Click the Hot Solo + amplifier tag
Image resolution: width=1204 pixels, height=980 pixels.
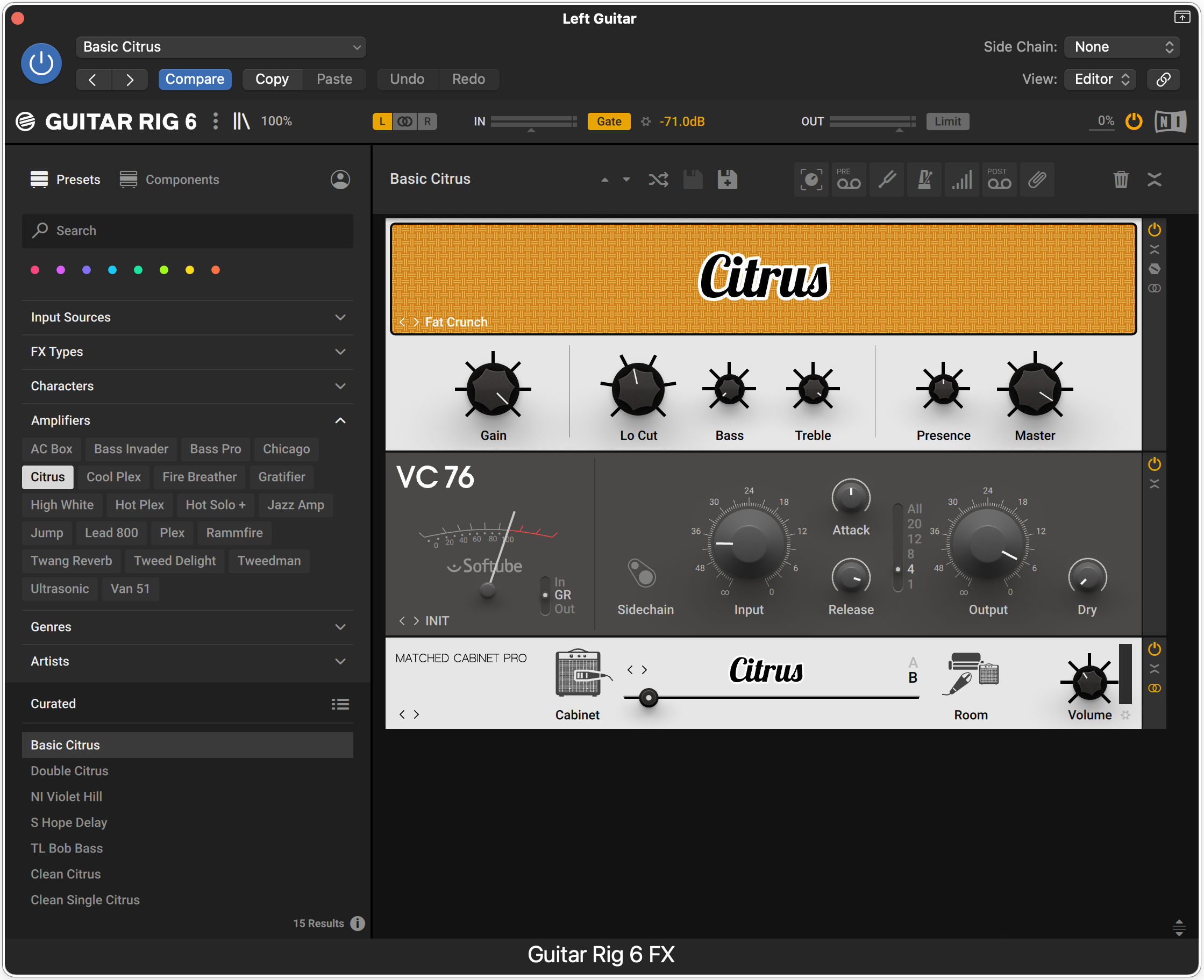[x=215, y=505]
